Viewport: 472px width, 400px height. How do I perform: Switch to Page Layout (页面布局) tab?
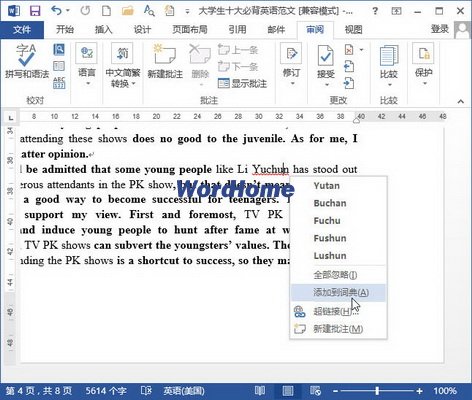coord(190,30)
